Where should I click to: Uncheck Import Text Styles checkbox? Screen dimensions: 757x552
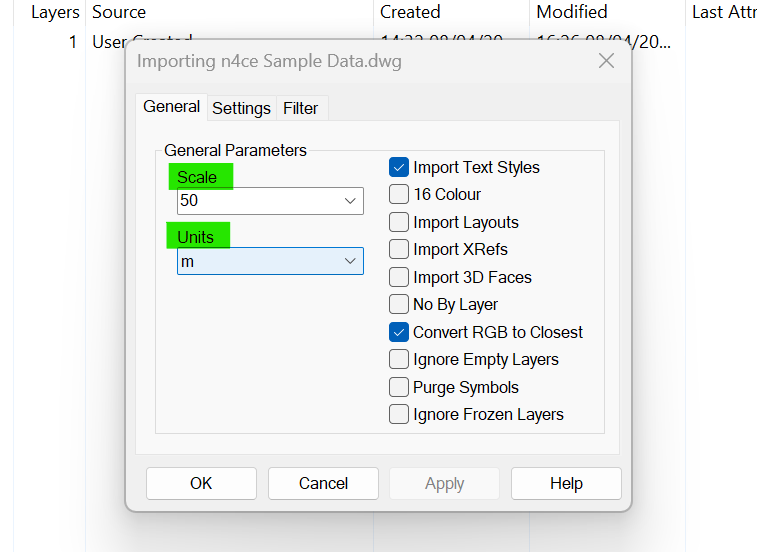399,167
